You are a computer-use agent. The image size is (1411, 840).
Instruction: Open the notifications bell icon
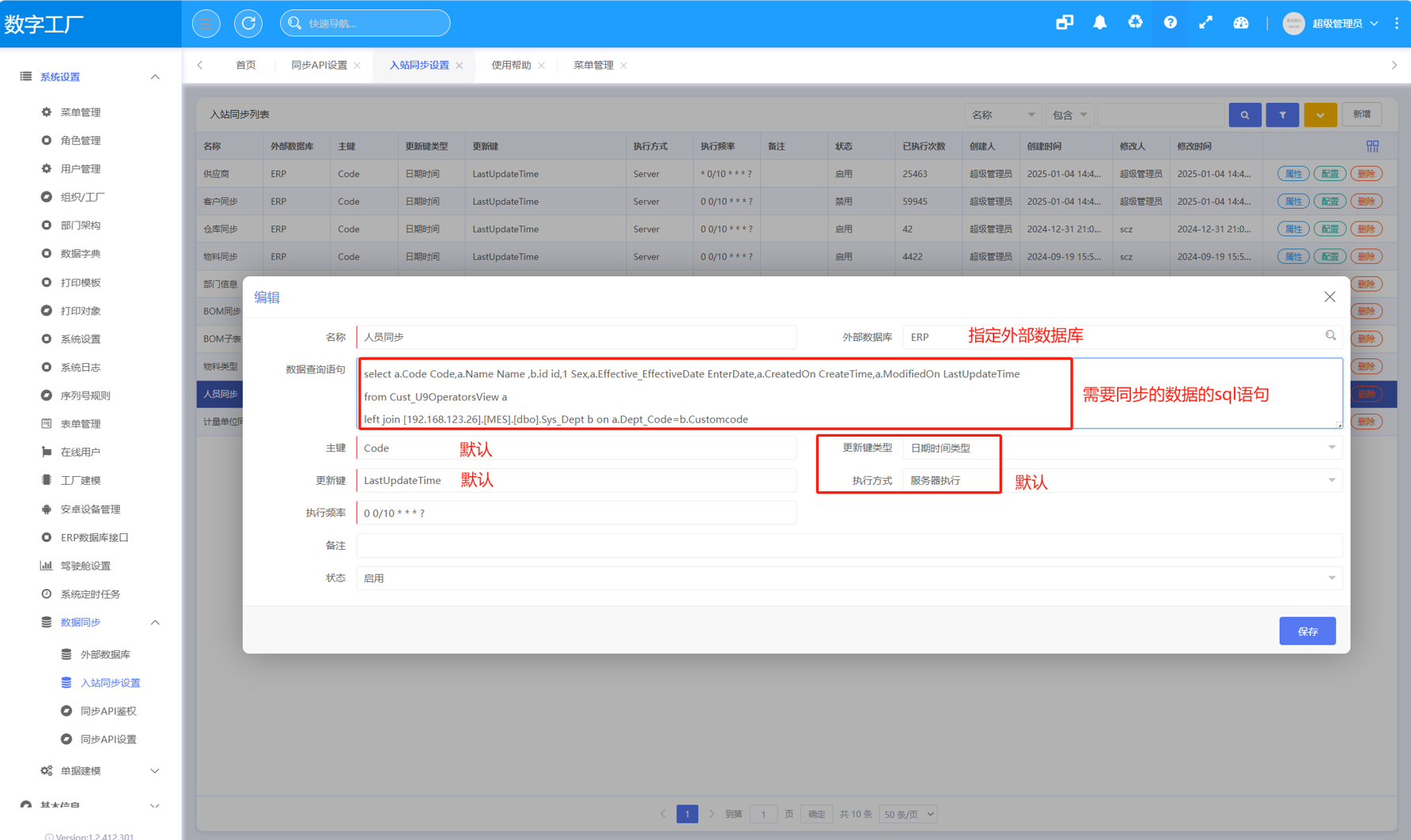click(x=1099, y=23)
